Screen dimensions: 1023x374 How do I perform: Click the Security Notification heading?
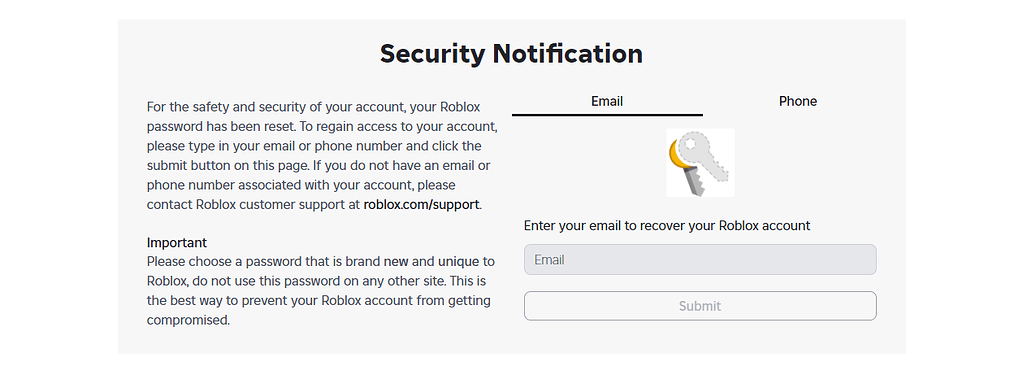click(512, 54)
